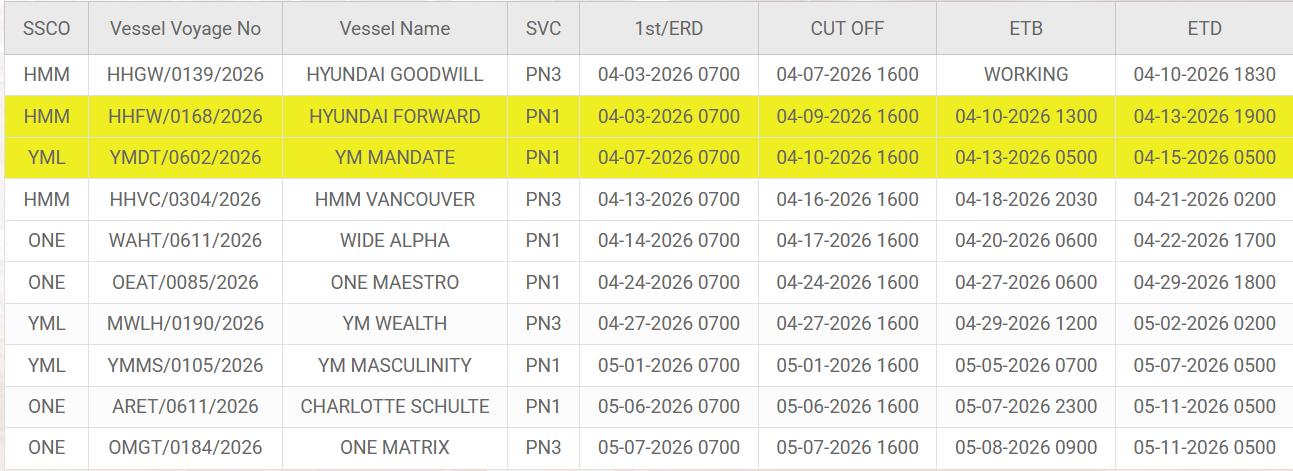Click the WORKING status in the ETB column
This screenshot has width=1293, height=471.
click(x=1026, y=74)
